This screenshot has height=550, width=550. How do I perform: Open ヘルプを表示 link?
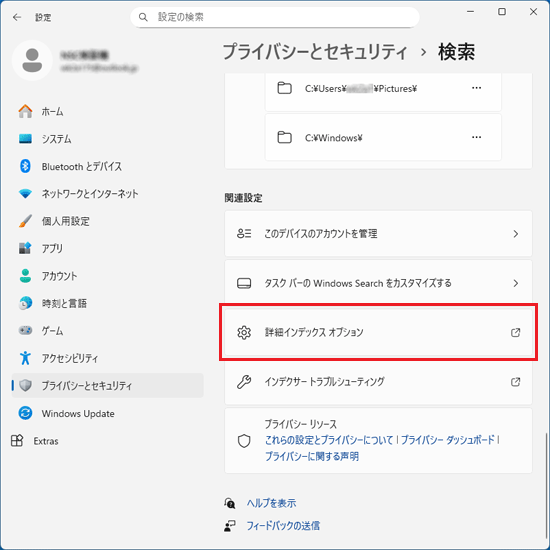[271, 503]
